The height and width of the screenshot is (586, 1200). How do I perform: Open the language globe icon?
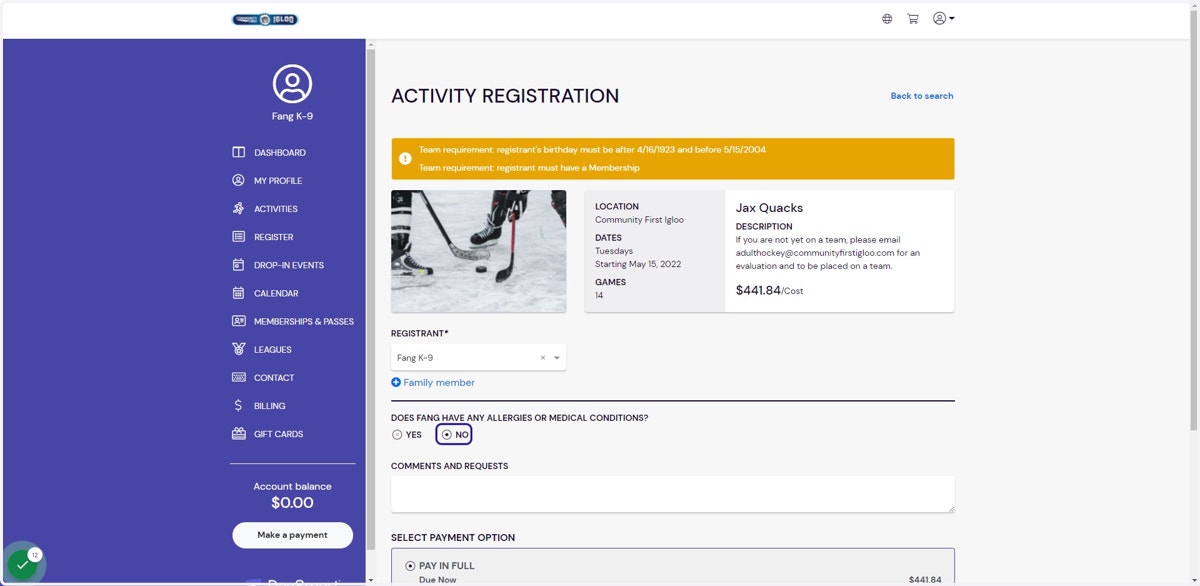887,19
